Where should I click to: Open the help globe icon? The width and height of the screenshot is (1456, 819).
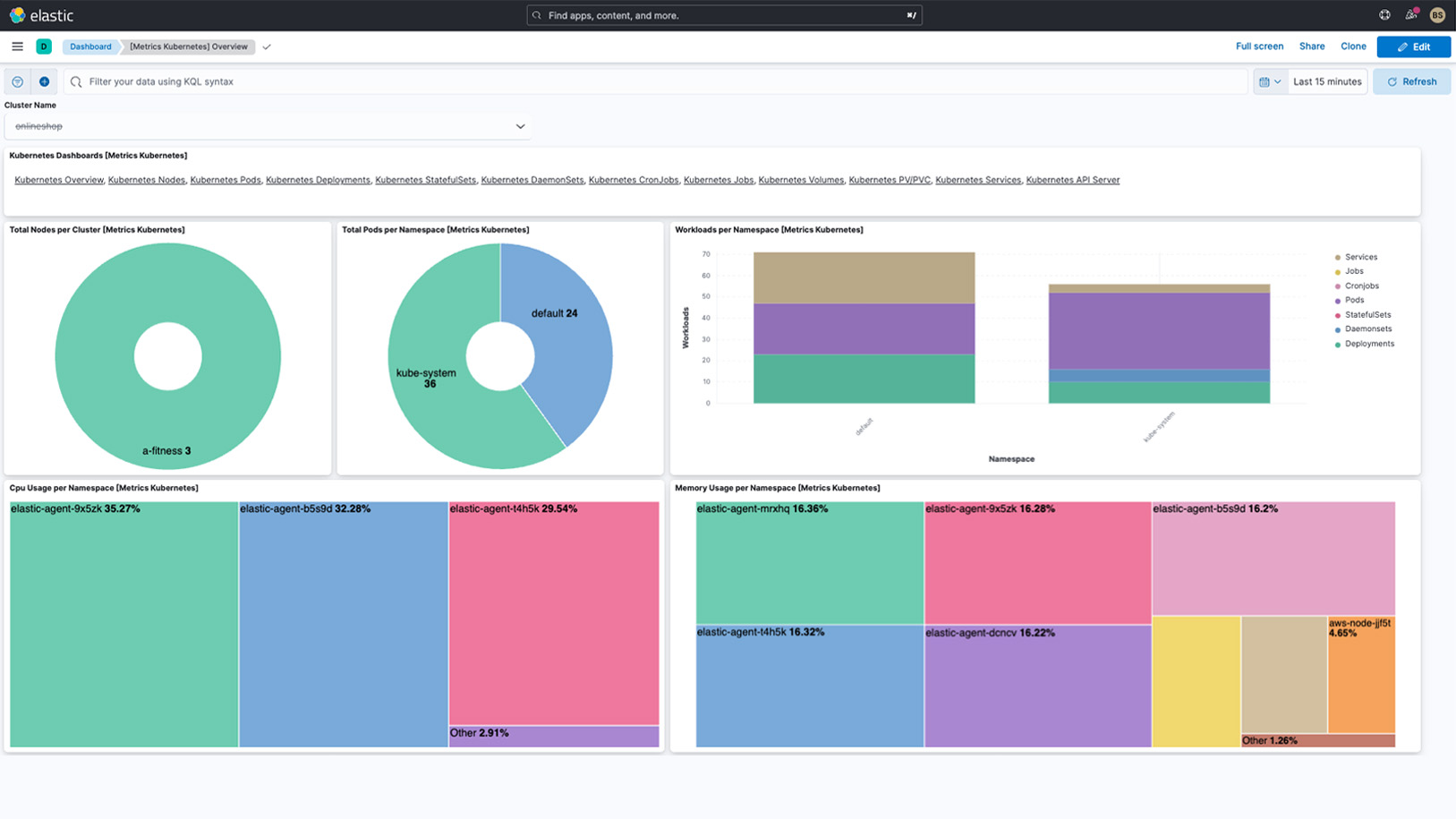coord(1384,15)
